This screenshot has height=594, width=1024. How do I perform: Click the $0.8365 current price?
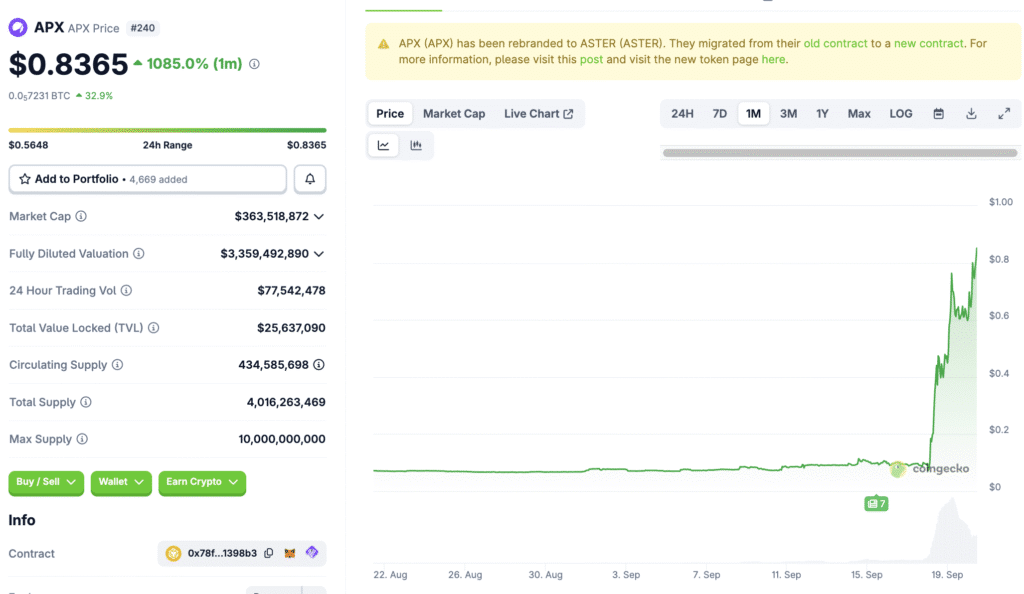(68, 64)
